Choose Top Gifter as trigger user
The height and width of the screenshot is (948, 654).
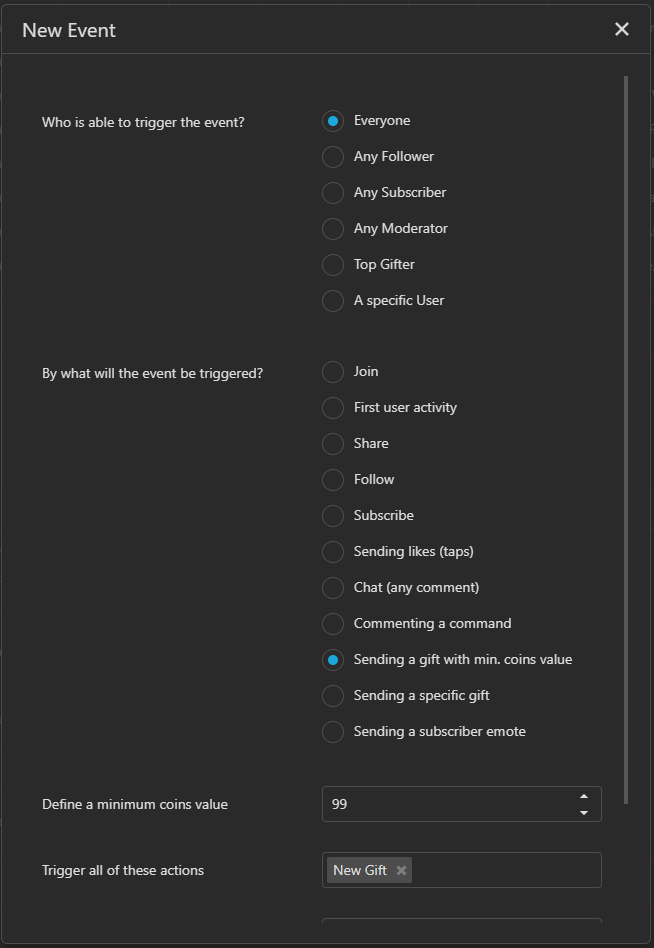[333, 265]
